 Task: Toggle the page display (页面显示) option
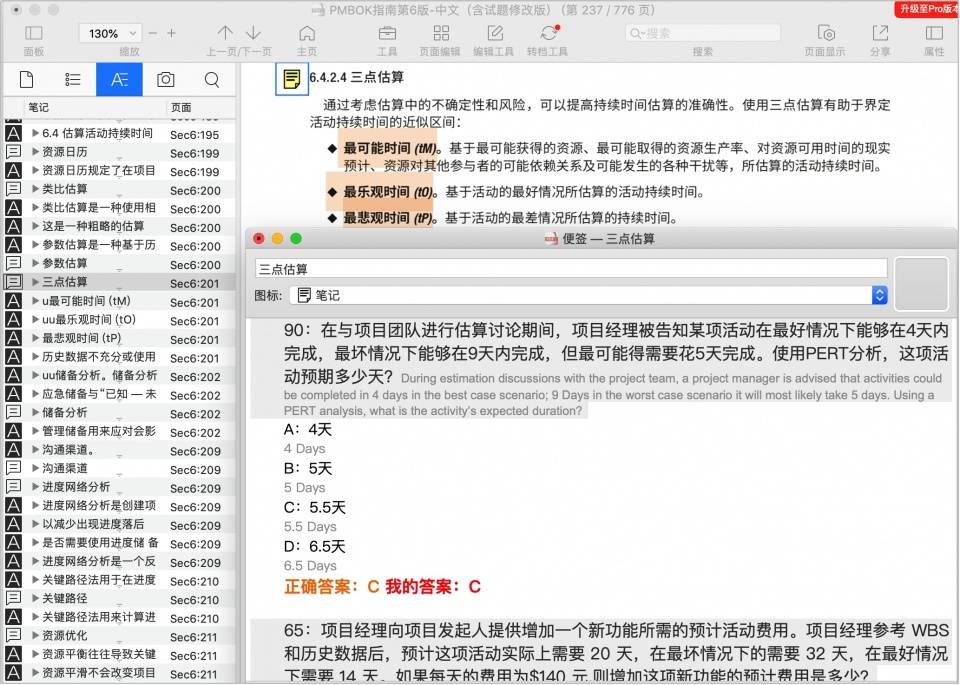[825, 33]
